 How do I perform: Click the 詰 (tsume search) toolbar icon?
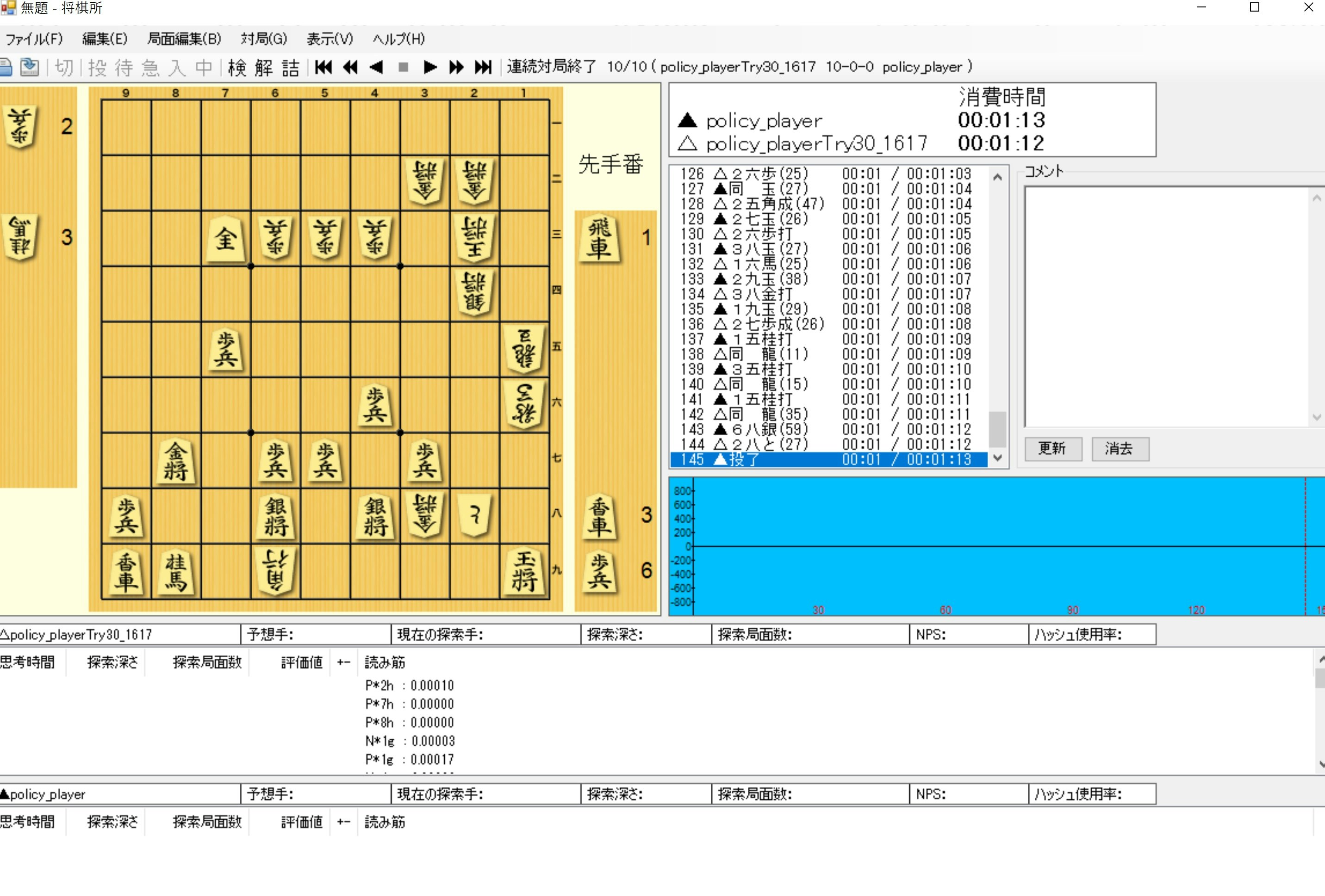click(x=290, y=68)
